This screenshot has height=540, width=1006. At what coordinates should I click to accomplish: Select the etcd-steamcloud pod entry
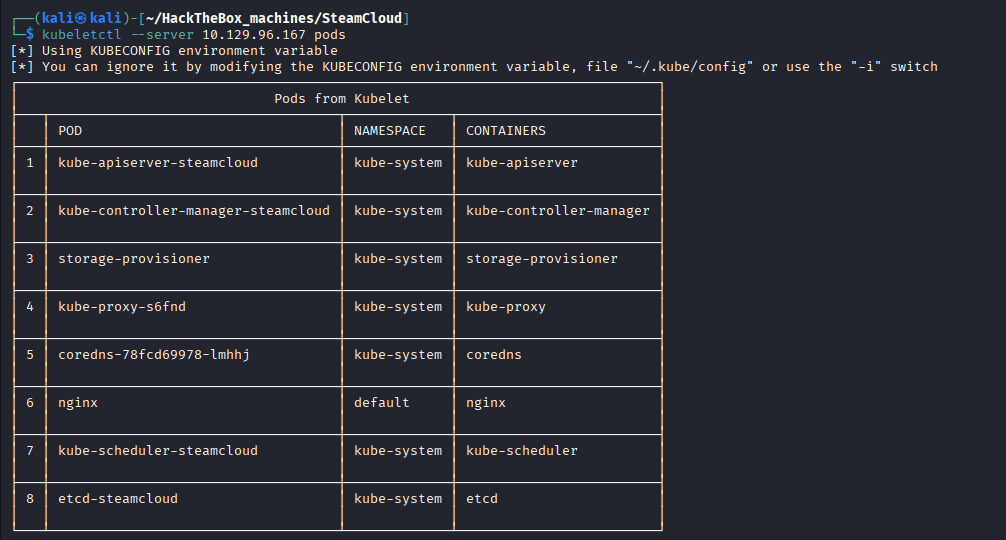pos(118,499)
